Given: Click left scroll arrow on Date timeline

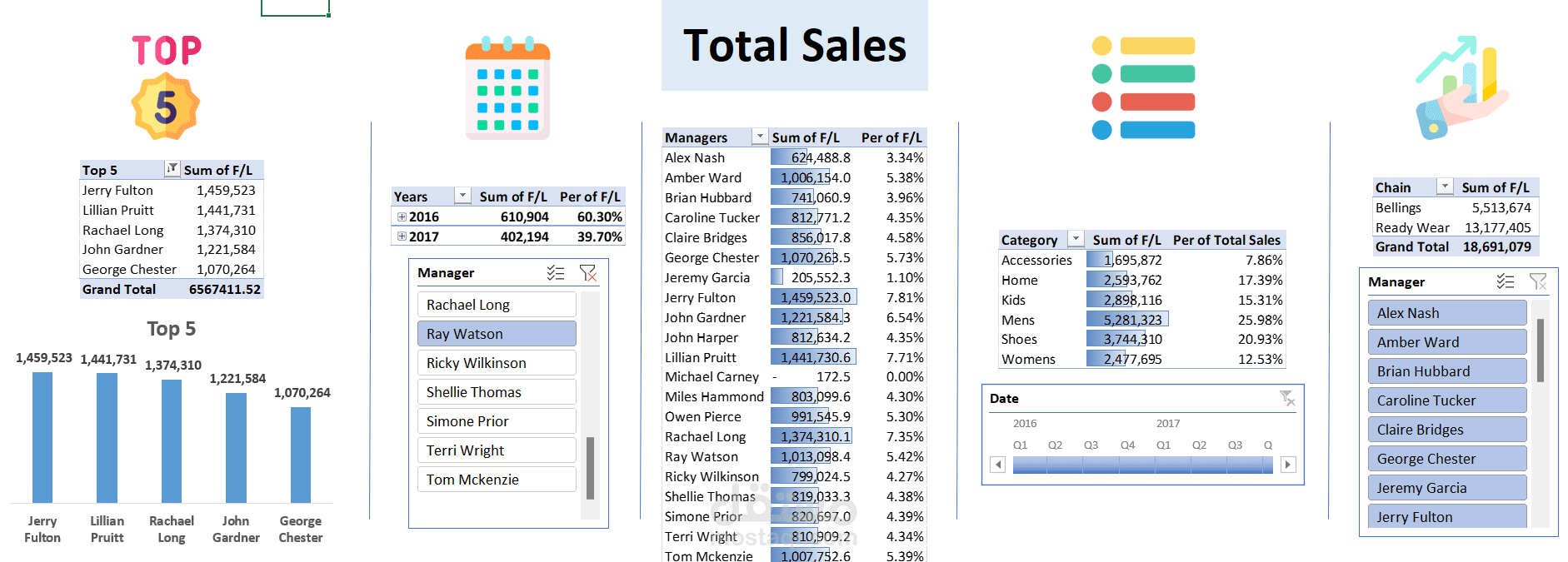Looking at the screenshot, I should pos(997,465).
